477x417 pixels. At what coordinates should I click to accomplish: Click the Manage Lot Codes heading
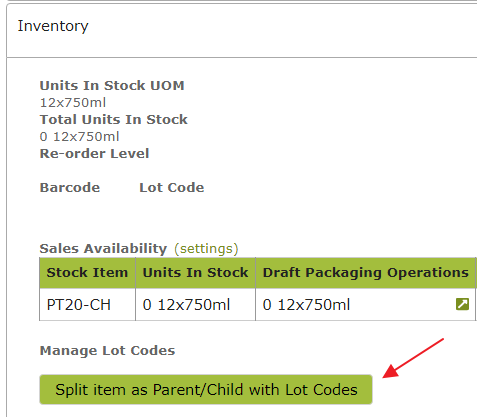pos(107,351)
